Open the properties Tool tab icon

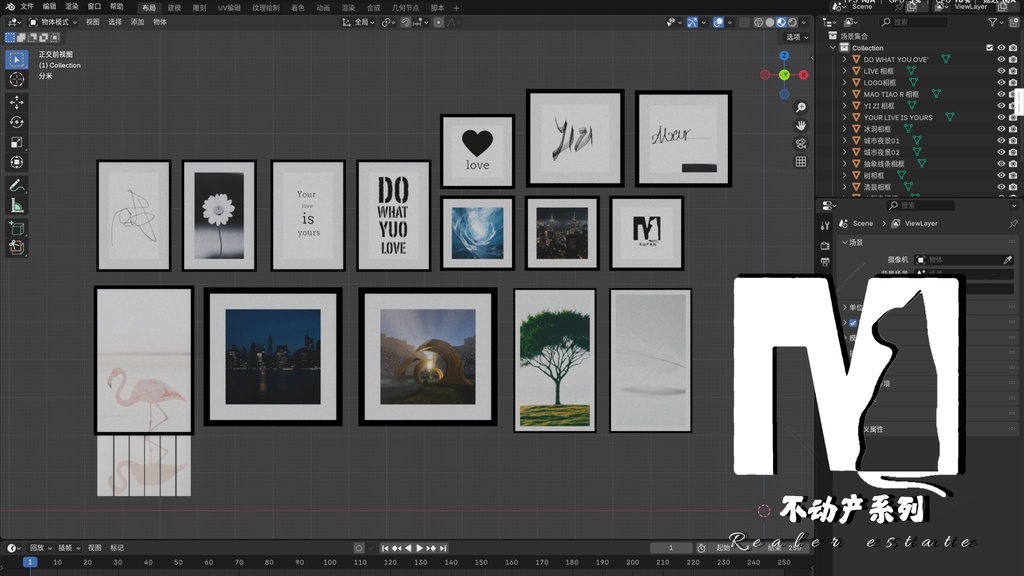pyautogui.click(x=825, y=225)
